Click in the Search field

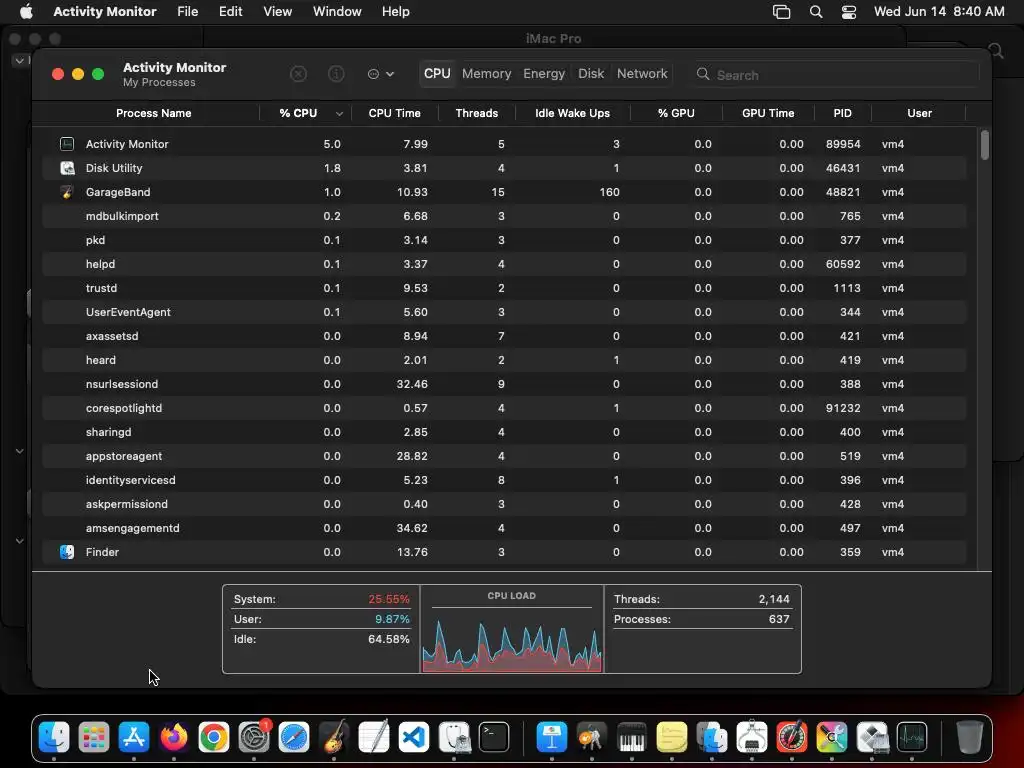click(x=836, y=74)
